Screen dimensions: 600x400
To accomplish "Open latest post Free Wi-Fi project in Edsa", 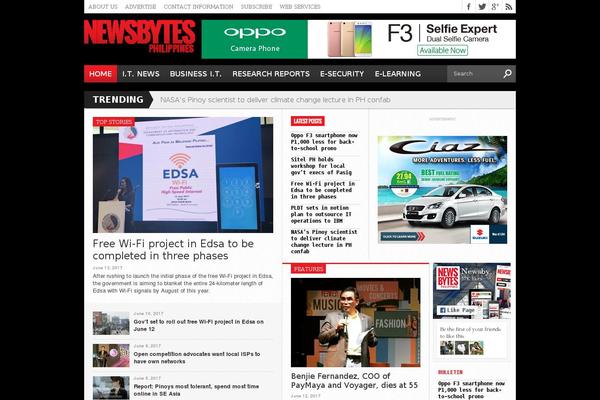I will click(x=323, y=190).
